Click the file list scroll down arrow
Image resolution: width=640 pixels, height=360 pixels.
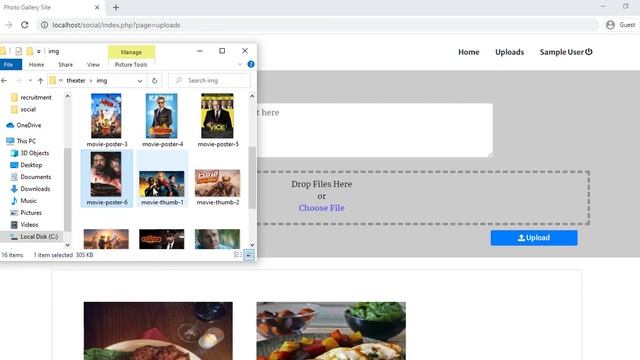pos(252,245)
